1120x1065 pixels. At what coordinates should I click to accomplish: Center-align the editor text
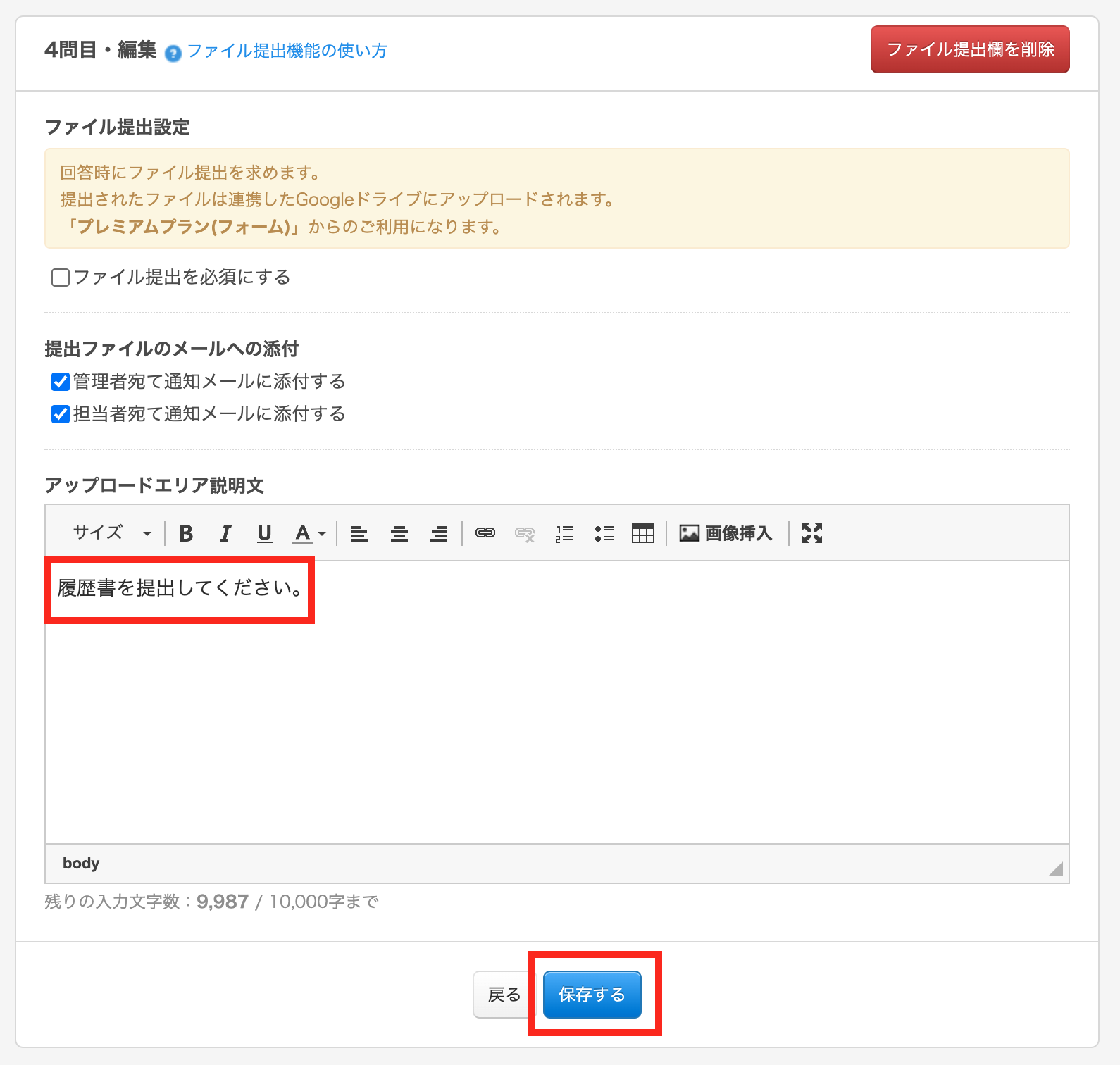tap(399, 534)
